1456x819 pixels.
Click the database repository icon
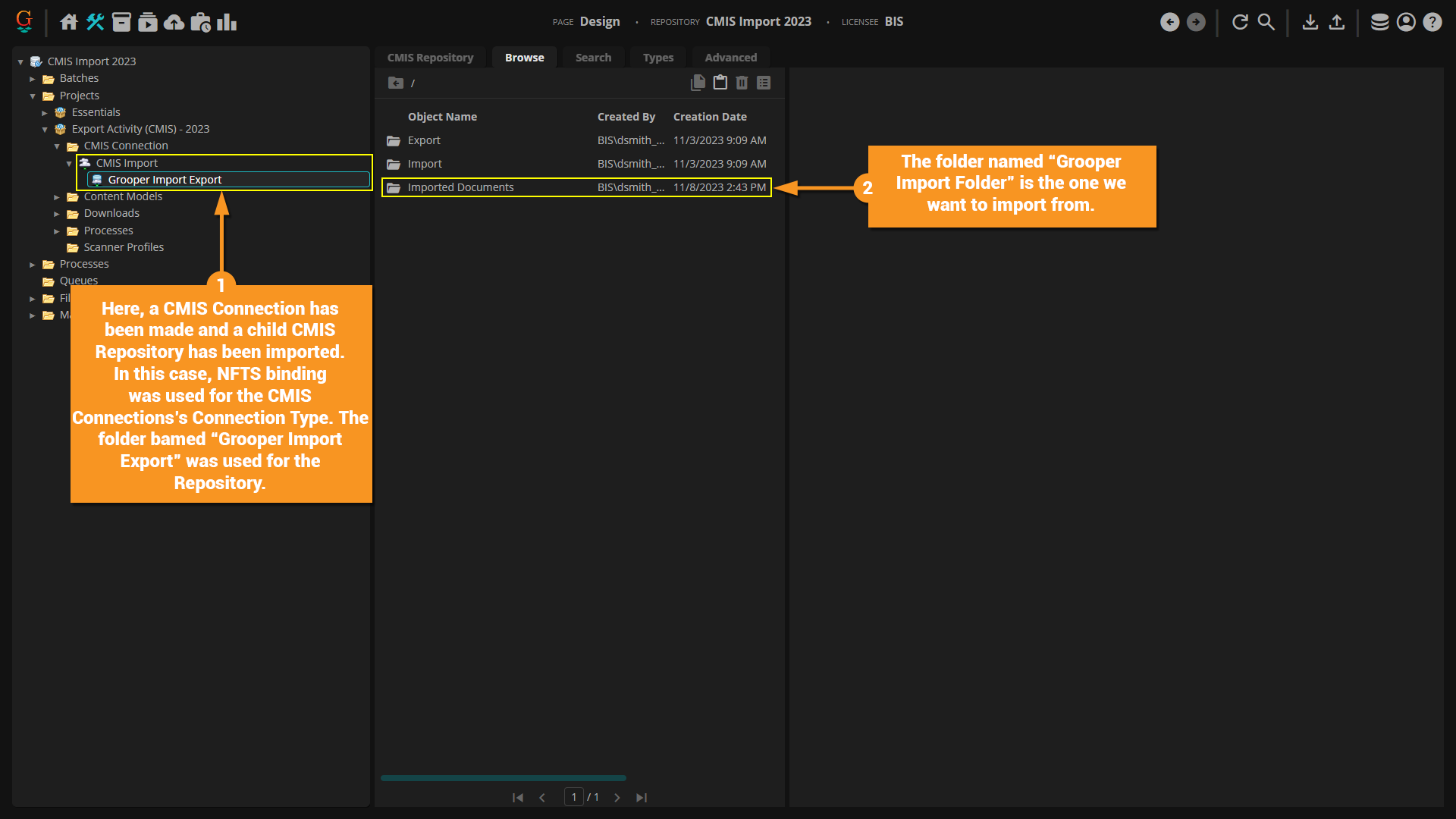[1379, 22]
